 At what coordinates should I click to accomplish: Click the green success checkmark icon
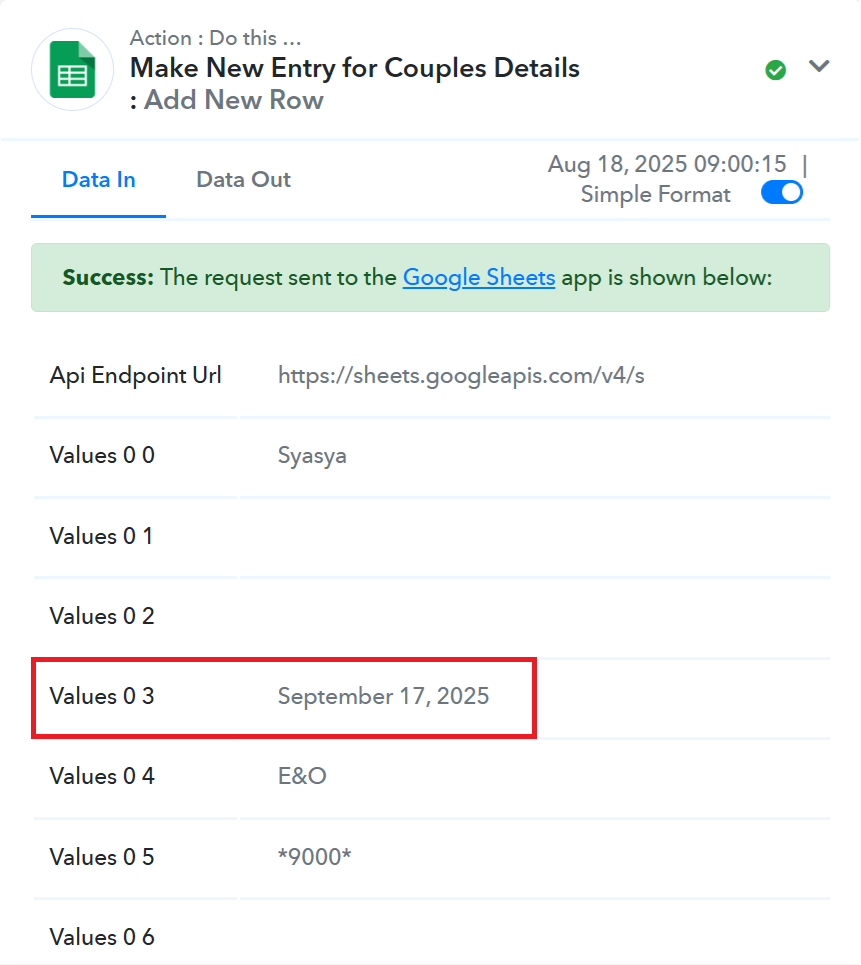[775, 70]
